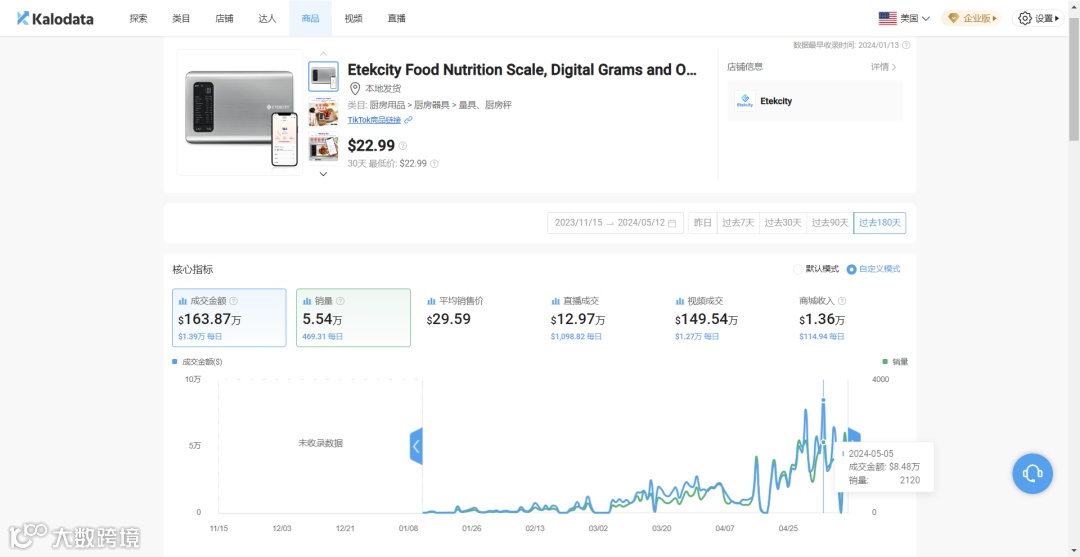The height and width of the screenshot is (557, 1080).
Task: Select the 过去30天 range button
Action: [782, 223]
